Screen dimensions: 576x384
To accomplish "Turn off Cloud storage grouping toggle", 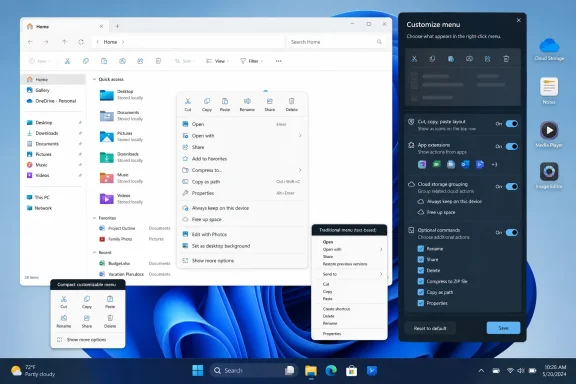I will click(x=512, y=186).
